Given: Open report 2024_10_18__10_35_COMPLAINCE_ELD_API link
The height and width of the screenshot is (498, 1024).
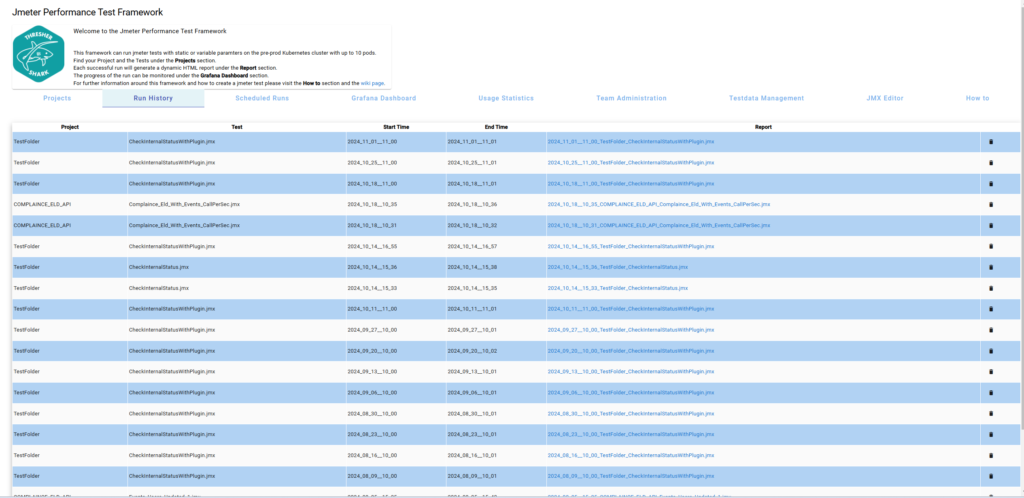Looking at the screenshot, I should [x=659, y=204].
